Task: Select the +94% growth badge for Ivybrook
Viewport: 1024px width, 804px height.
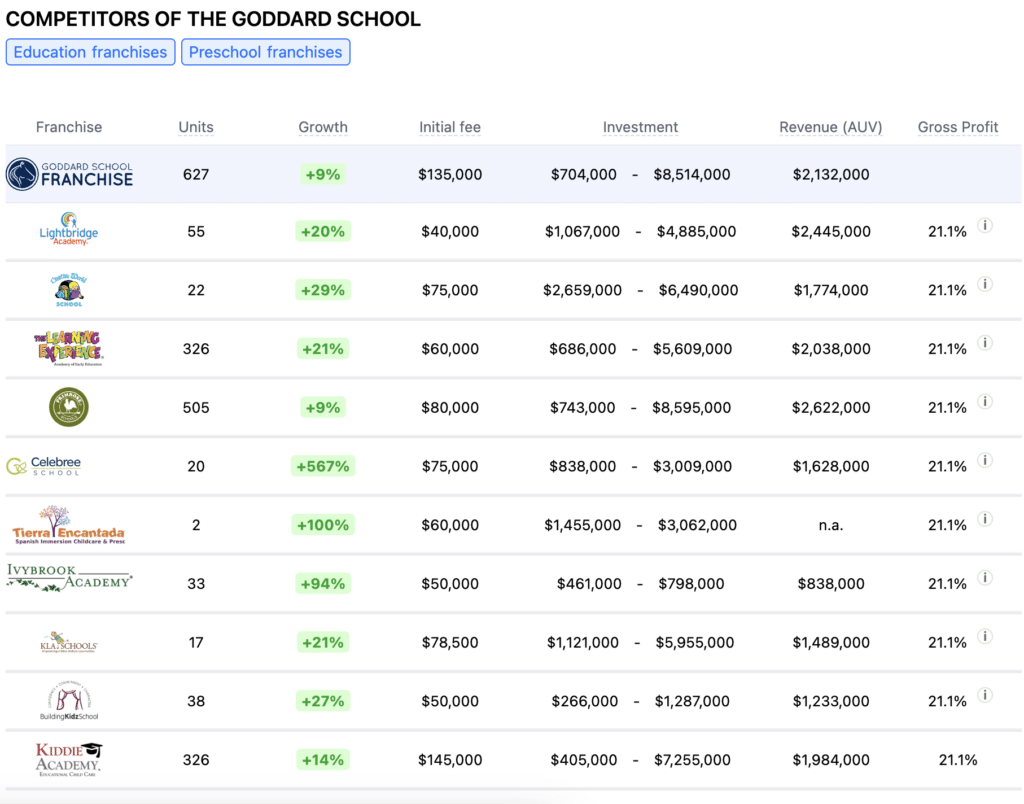Action: 323,583
